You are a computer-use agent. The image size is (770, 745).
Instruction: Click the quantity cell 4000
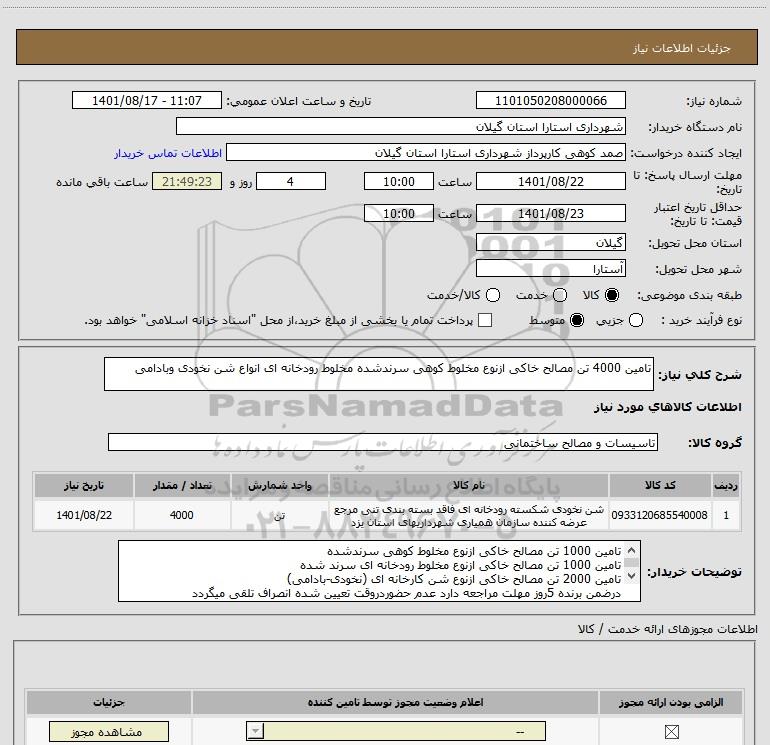182,515
